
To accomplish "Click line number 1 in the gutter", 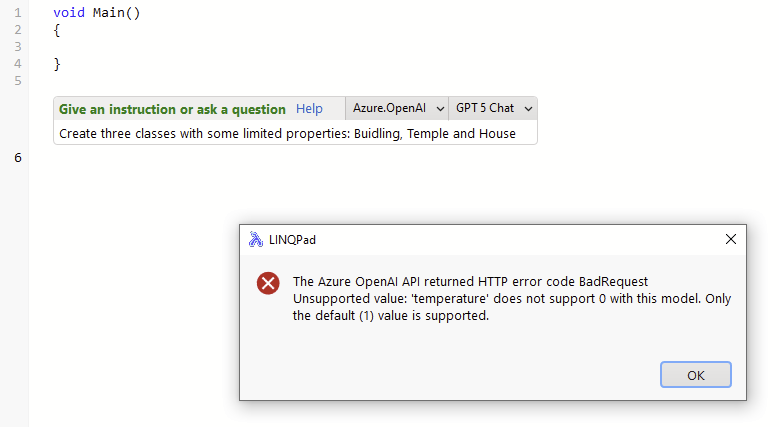I will (18, 12).
